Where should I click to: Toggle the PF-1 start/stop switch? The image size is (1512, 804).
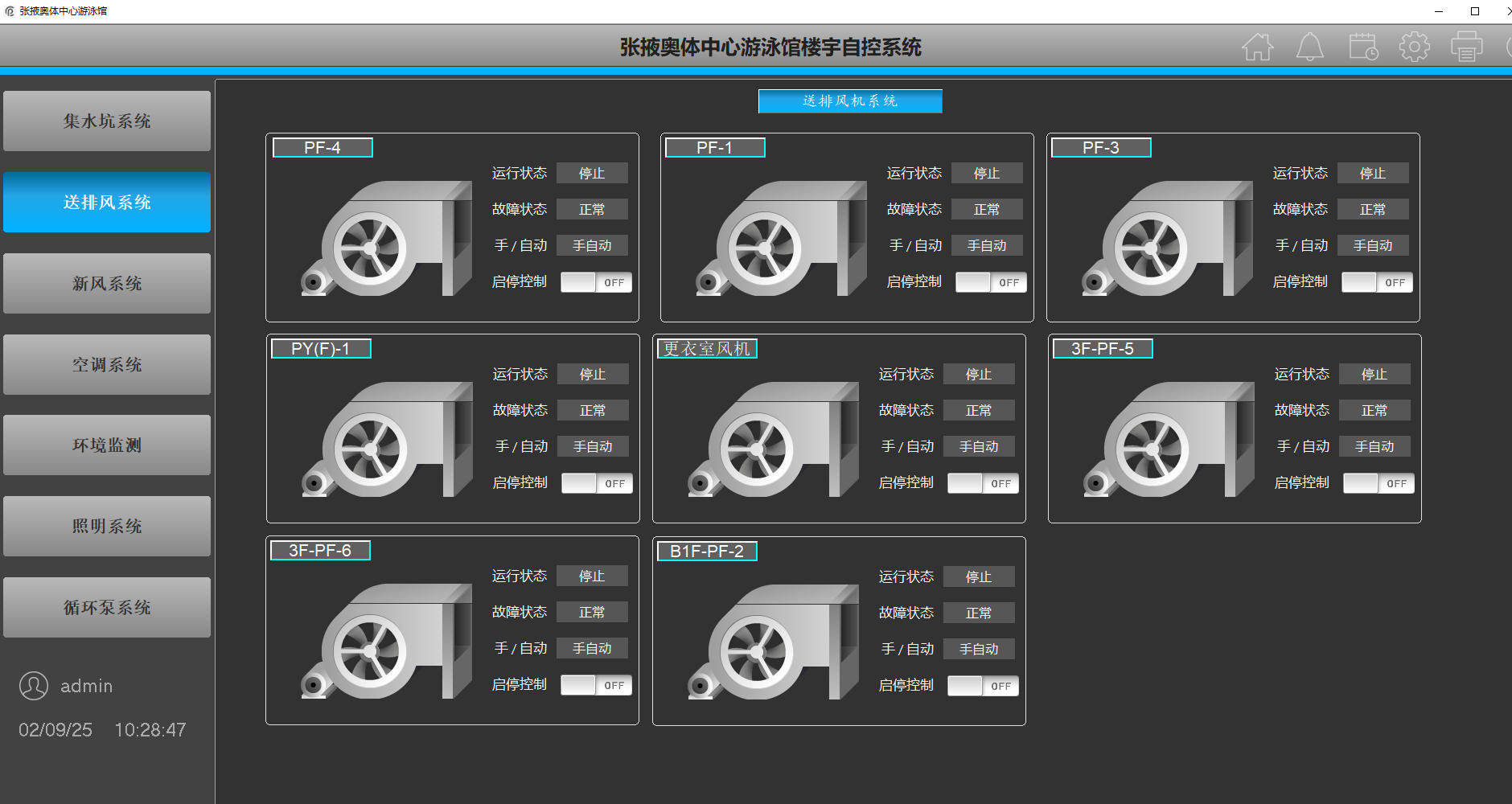(991, 282)
